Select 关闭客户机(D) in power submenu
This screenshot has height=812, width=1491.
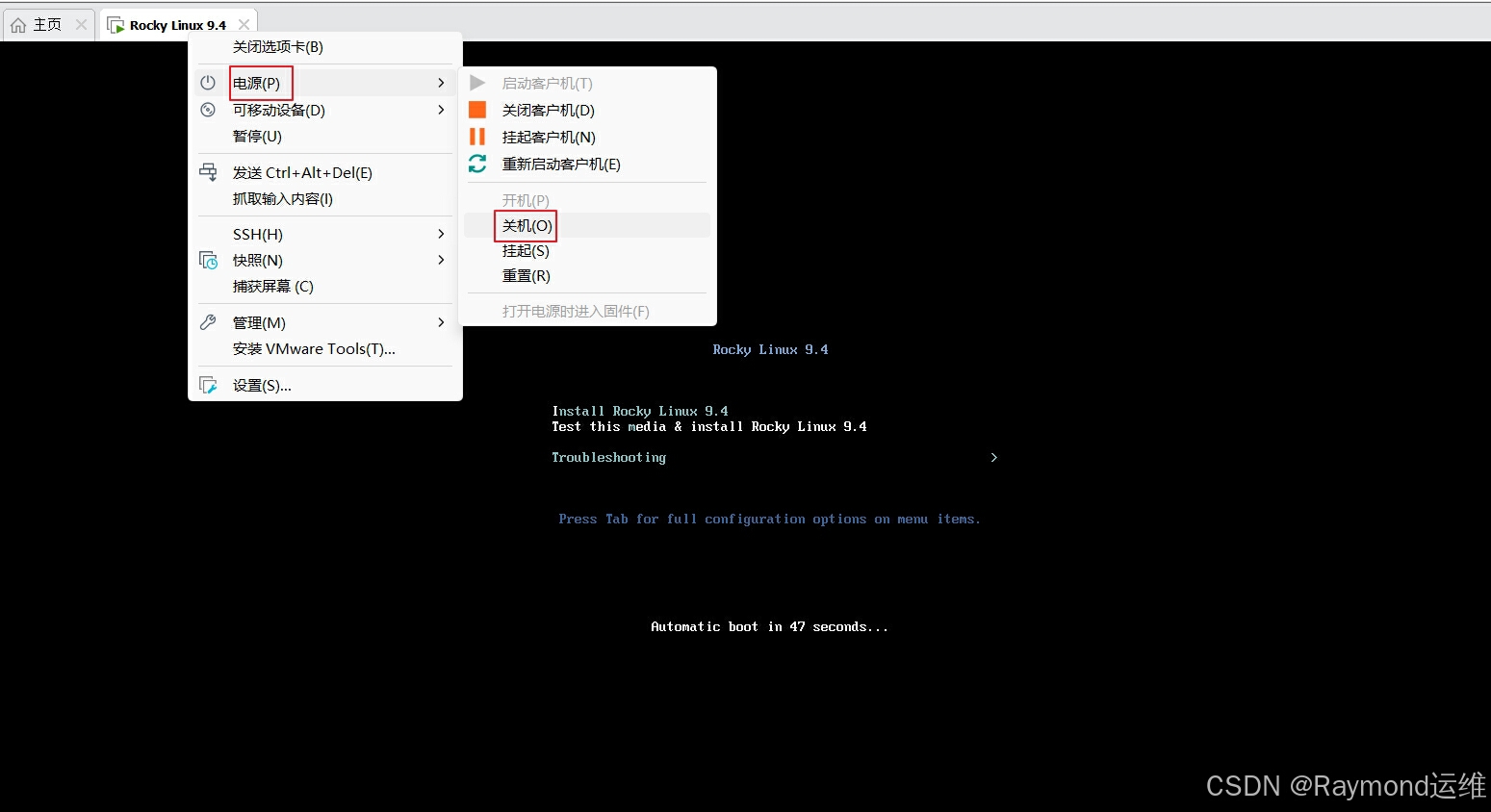pyautogui.click(x=587, y=110)
